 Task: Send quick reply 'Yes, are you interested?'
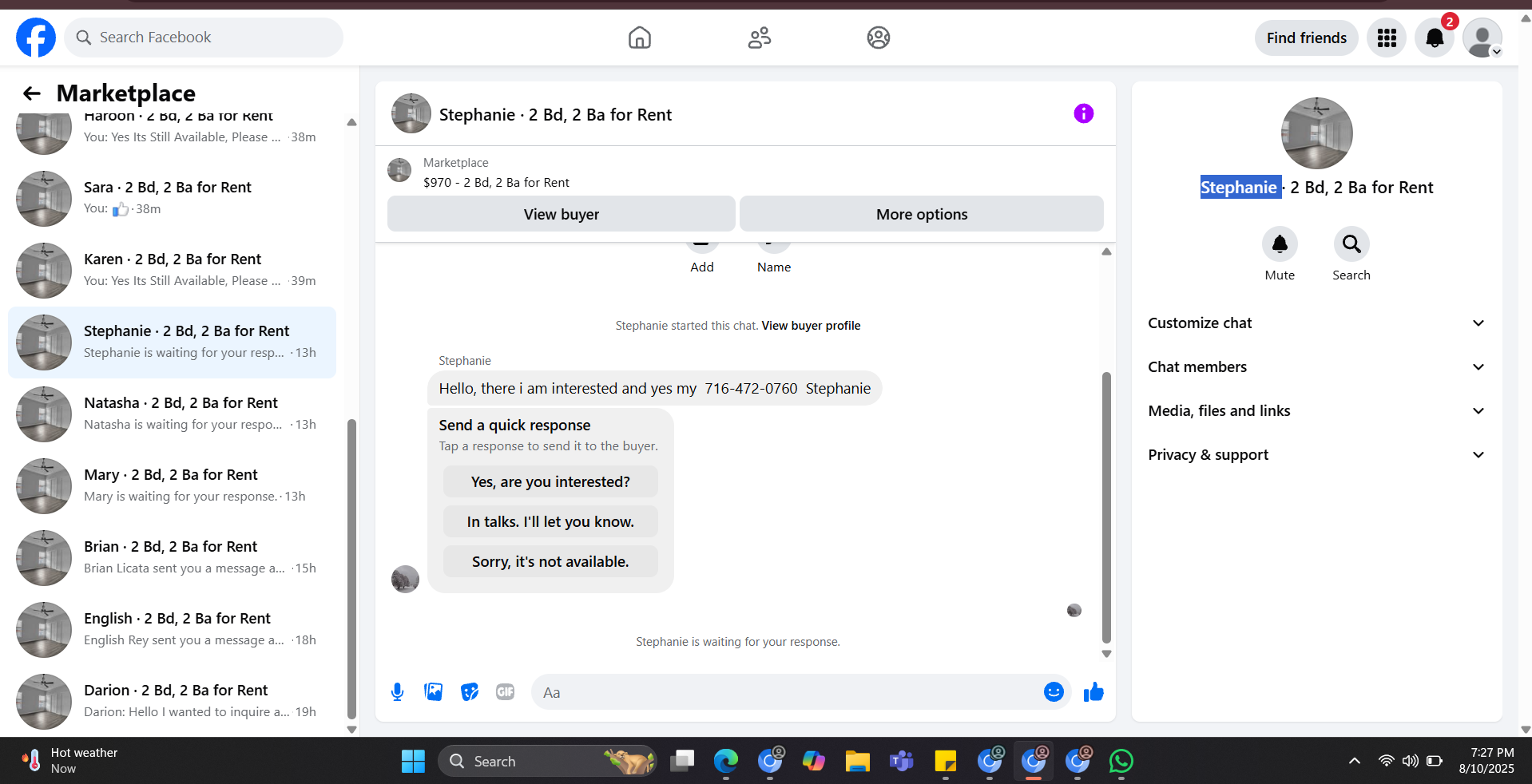550,481
